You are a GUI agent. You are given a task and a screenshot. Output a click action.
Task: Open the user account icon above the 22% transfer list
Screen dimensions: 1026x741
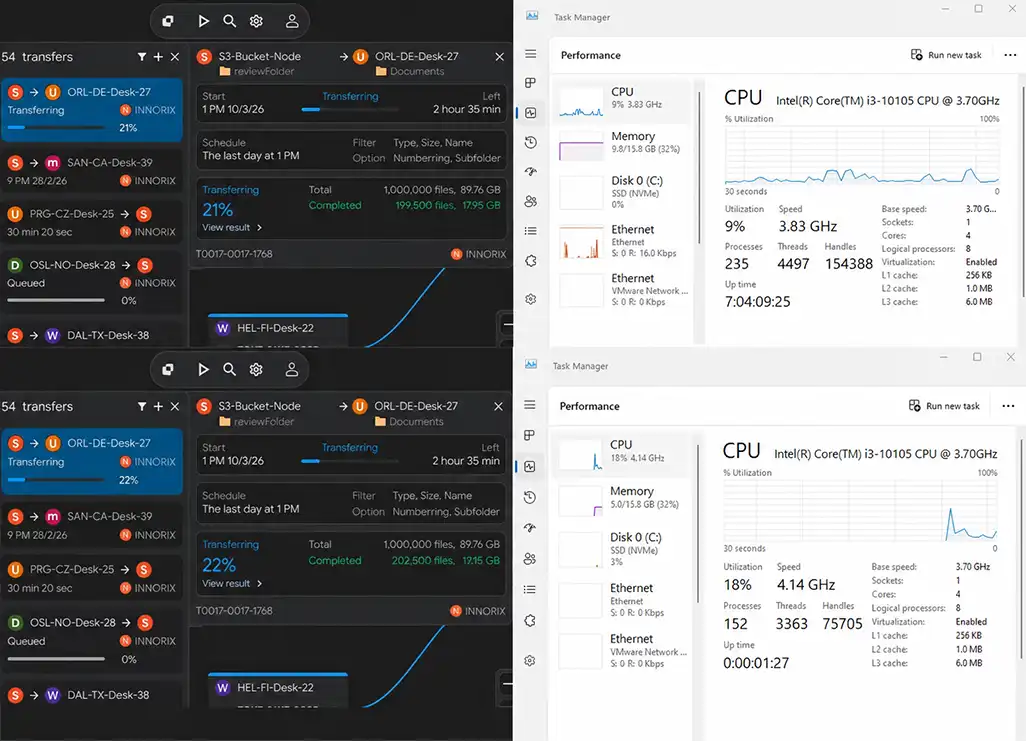pos(292,370)
